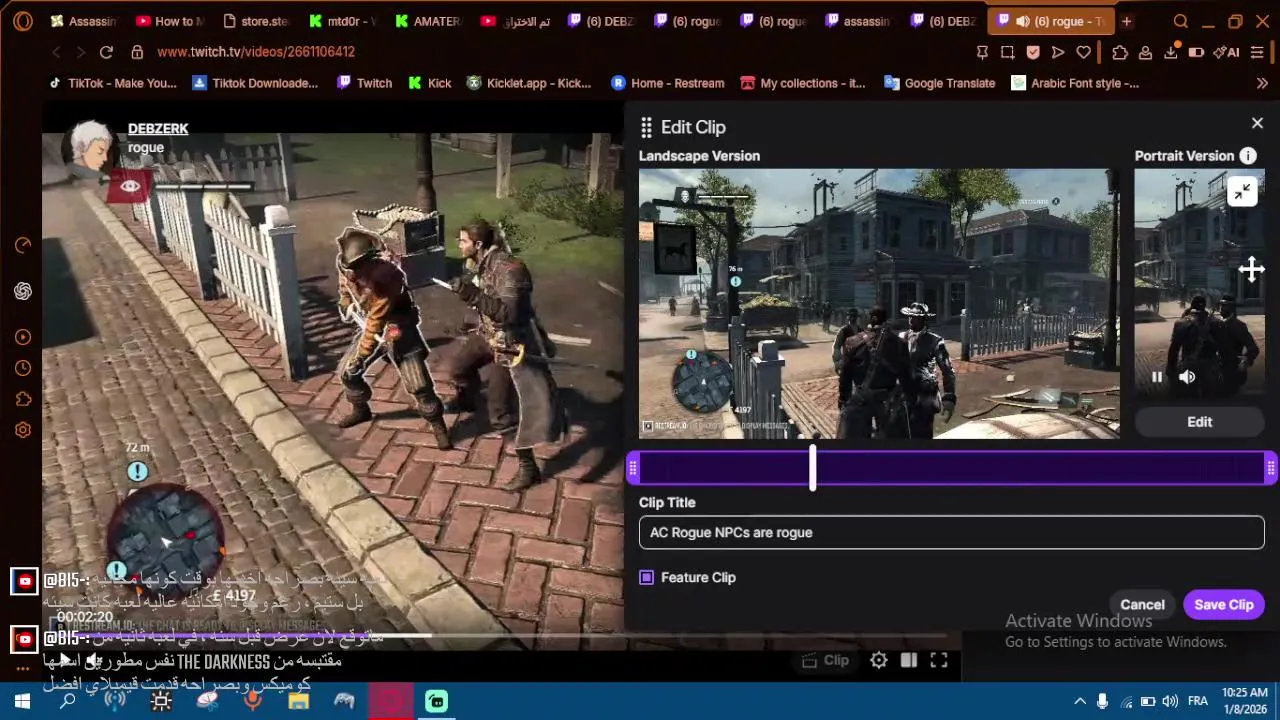The image size is (1280, 720).
Task: Open the Kicklet.app bookmark
Action: click(529, 83)
